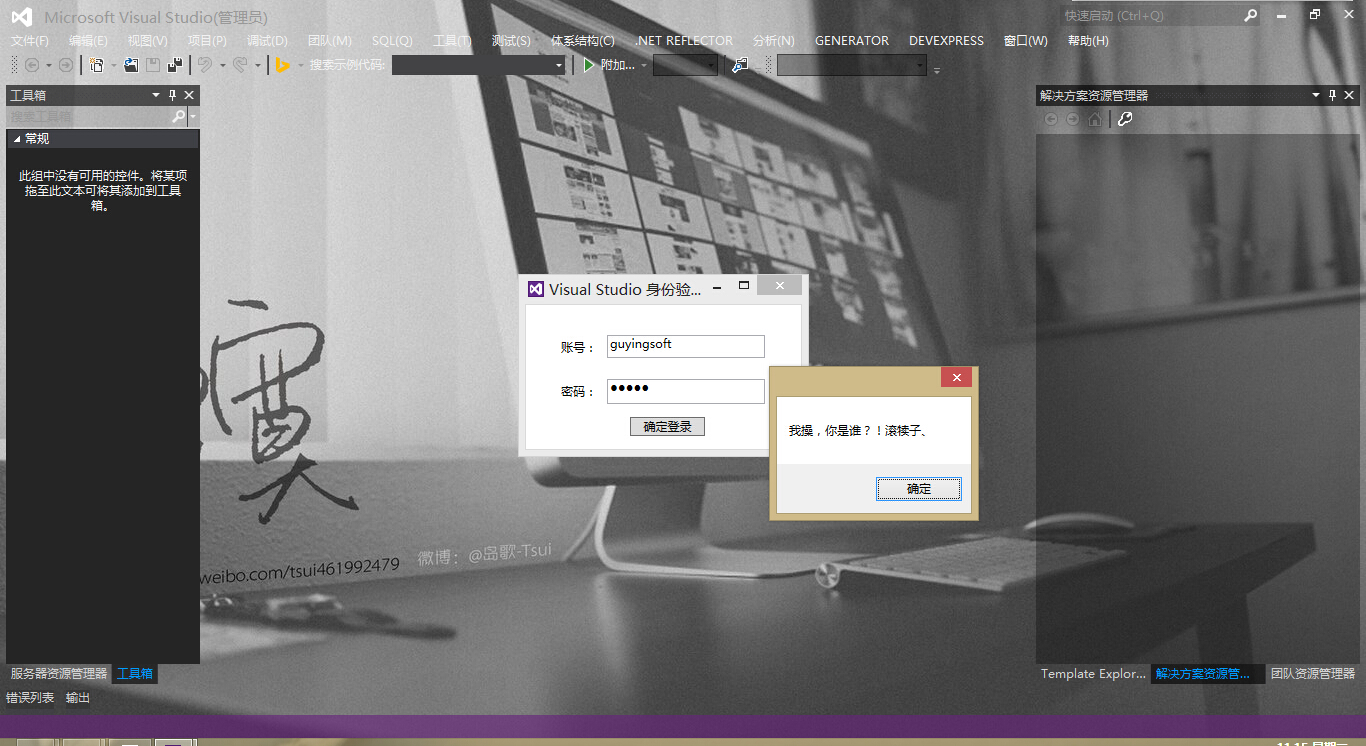Pin the Solution Explorer panel pushpin
1366x746 pixels.
tap(1332, 95)
